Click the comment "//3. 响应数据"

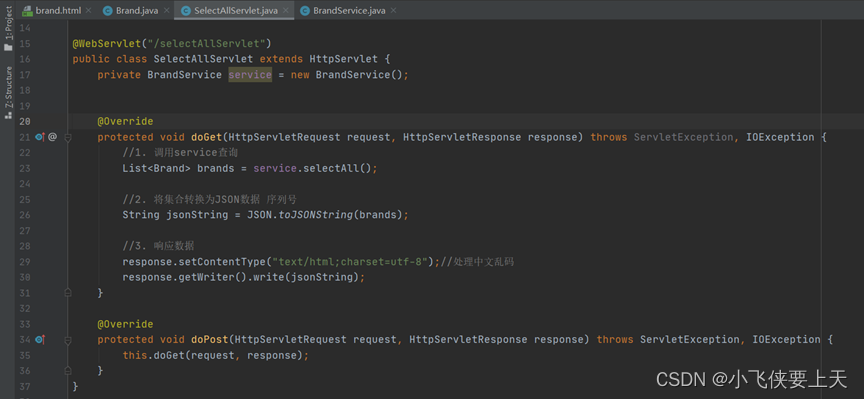[158, 246]
